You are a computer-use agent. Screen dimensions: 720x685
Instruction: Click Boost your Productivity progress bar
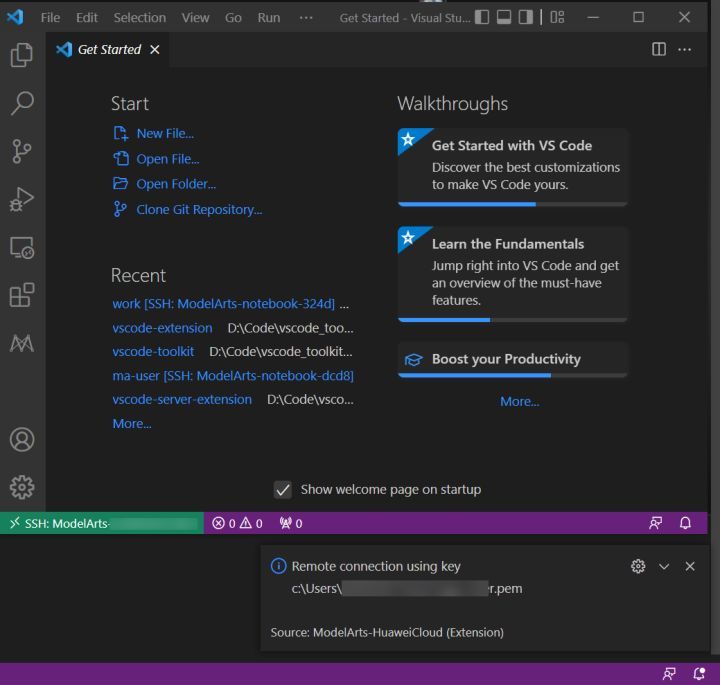point(512,376)
